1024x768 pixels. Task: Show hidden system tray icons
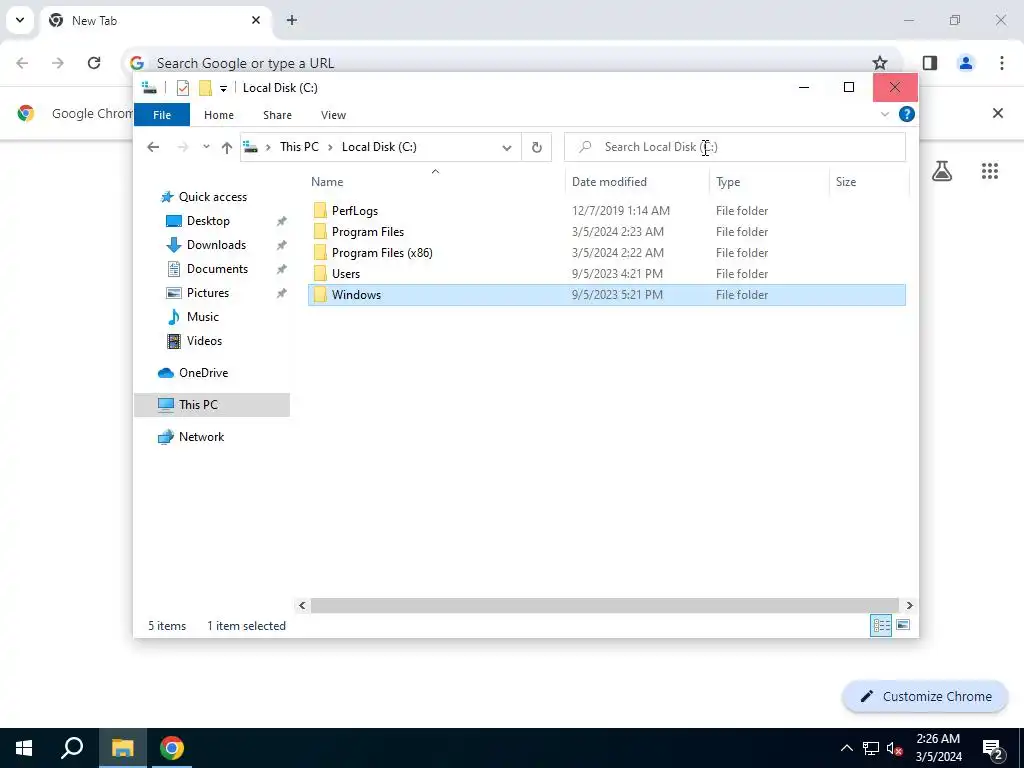[x=846, y=748]
